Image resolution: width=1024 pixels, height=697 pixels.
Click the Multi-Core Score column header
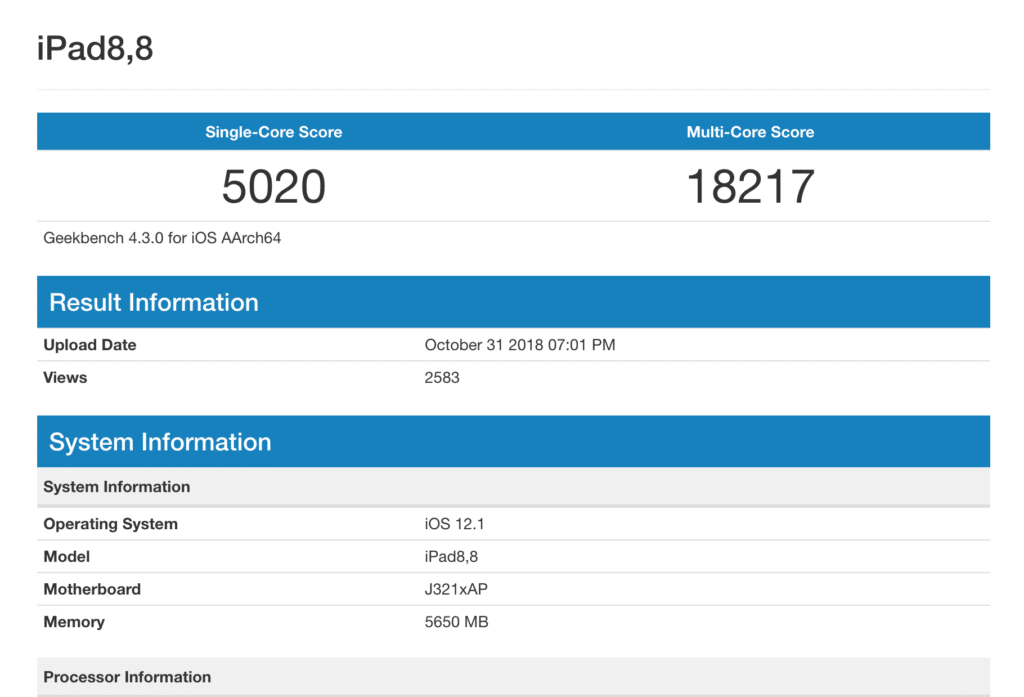pyautogui.click(x=750, y=132)
